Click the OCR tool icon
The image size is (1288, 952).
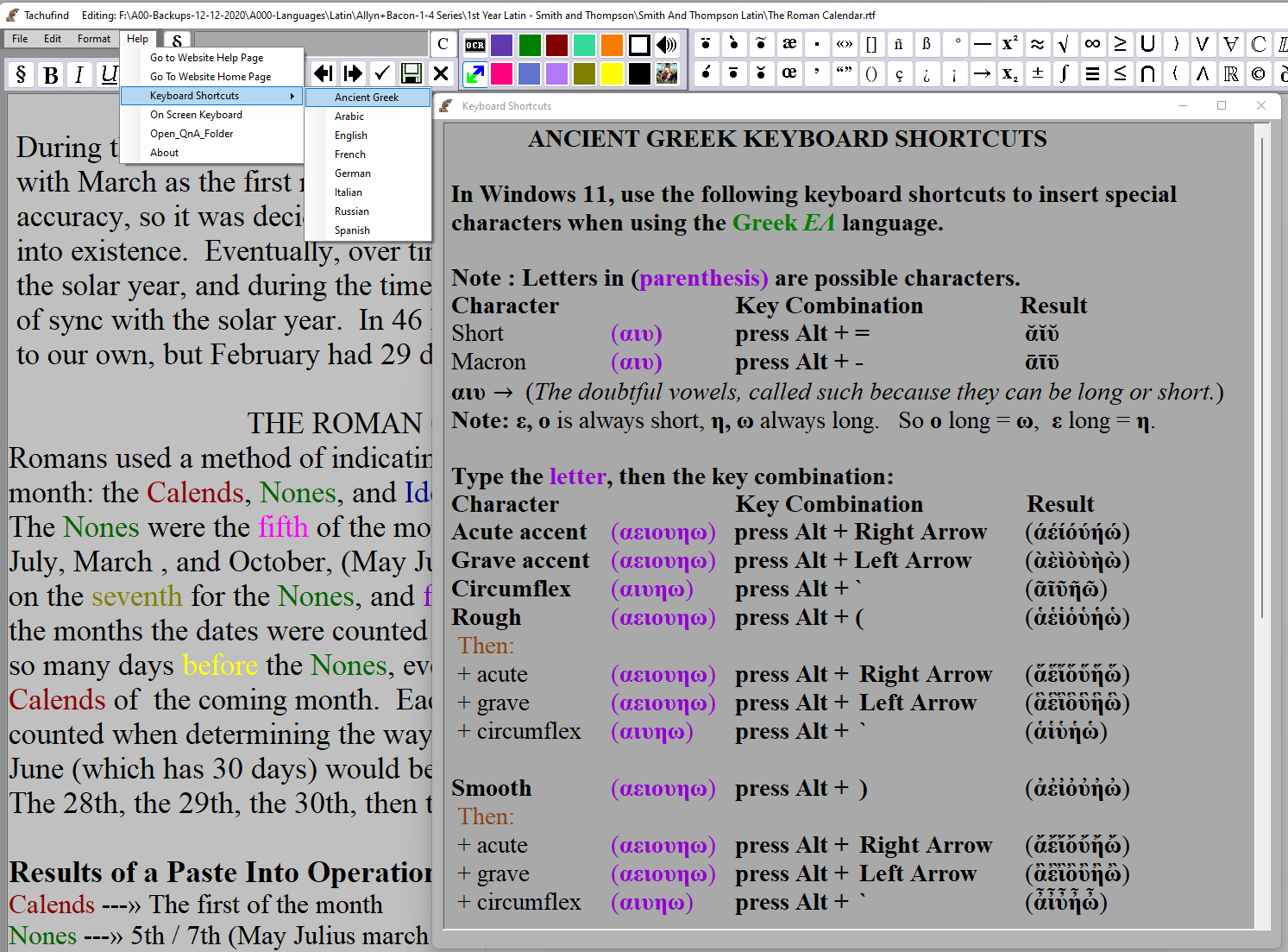(475, 45)
